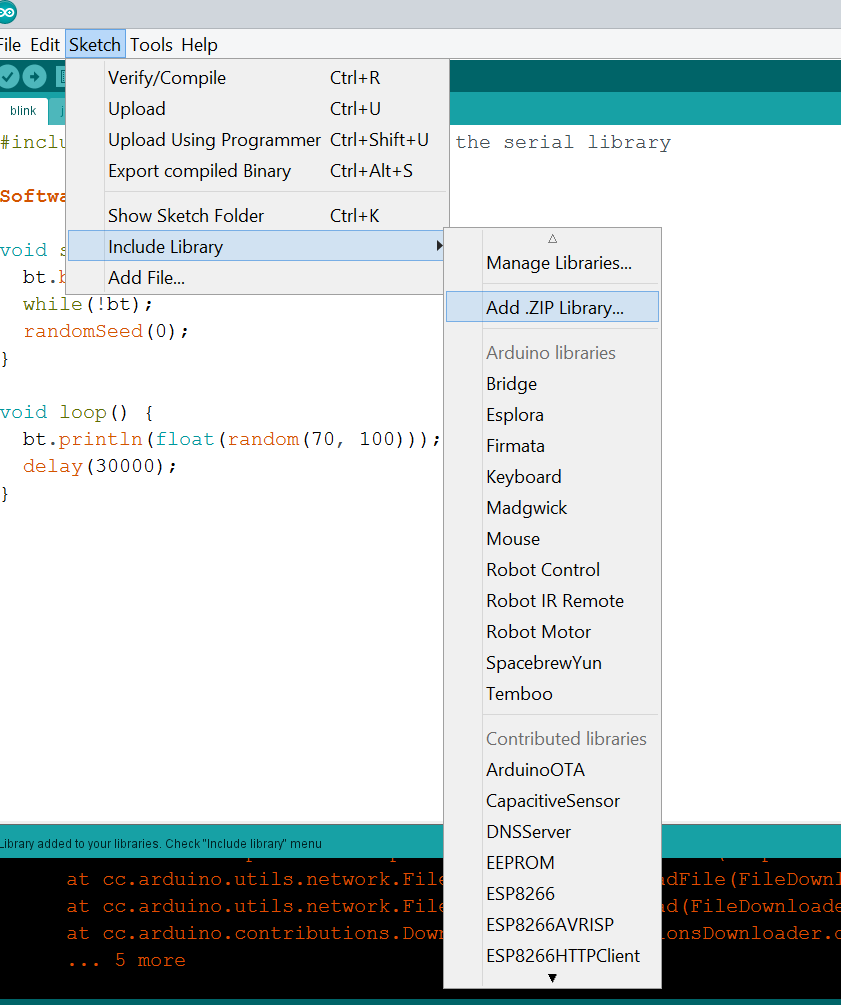The height and width of the screenshot is (1005, 841).
Task: Click the "... 5 more" console line
Action: coord(126,960)
